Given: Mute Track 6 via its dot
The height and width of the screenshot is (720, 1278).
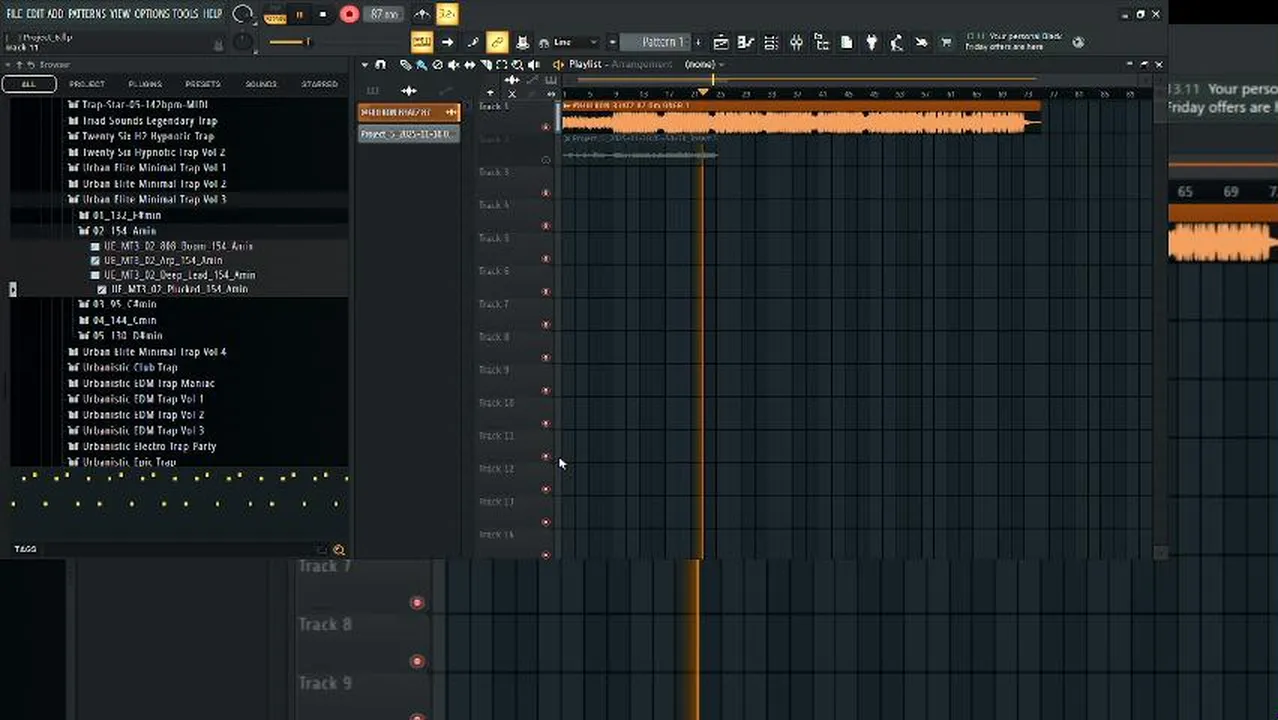Looking at the screenshot, I should [x=545, y=291].
